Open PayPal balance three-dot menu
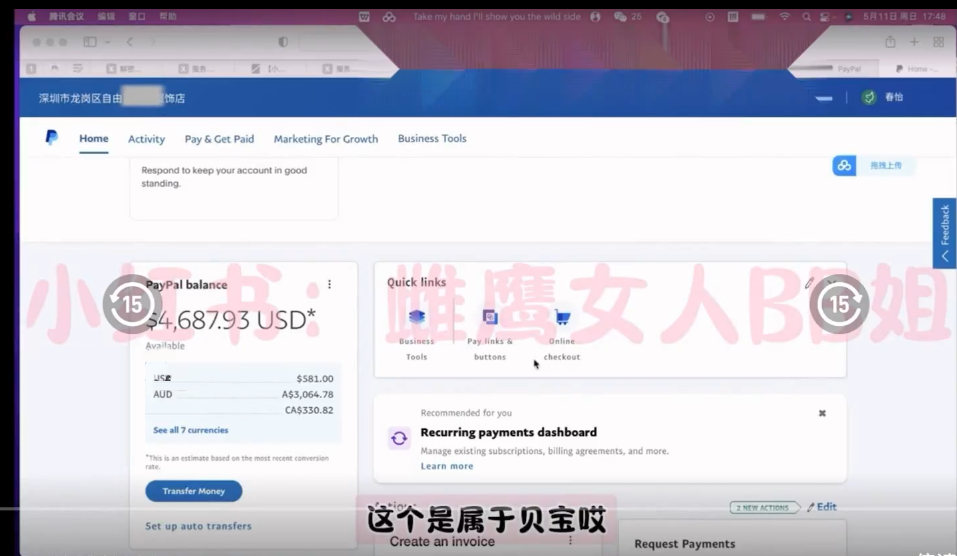 [329, 284]
